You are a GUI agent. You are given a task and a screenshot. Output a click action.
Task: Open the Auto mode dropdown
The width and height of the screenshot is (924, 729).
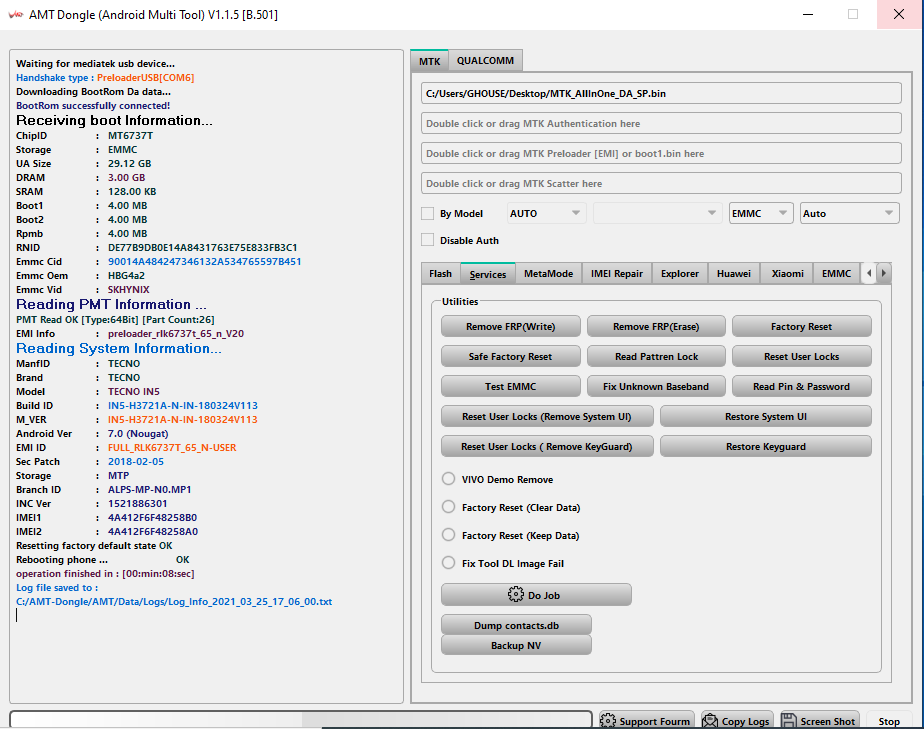849,213
